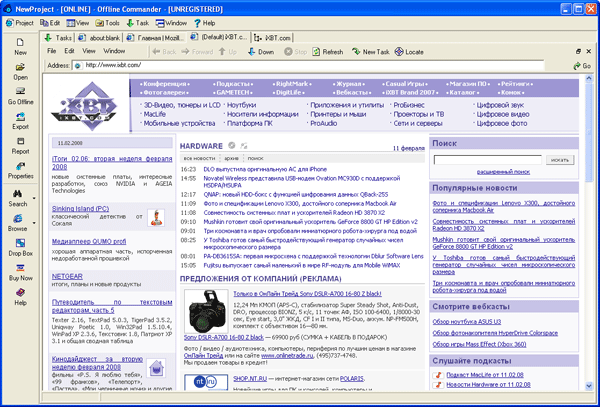This screenshot has width=600, height=407.
Task: Click the Forward navigation button
Action: click(197, 52)
